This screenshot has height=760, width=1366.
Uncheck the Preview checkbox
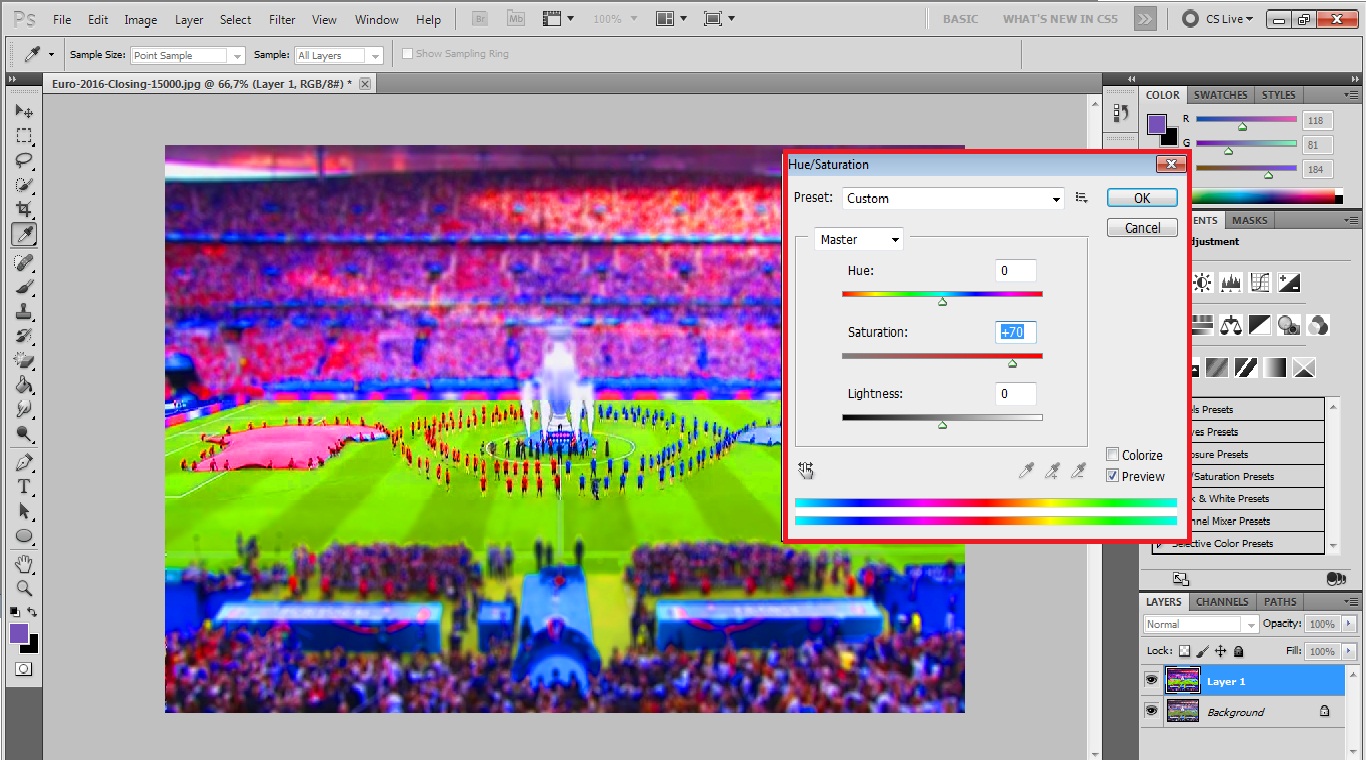coord(1112,476)
